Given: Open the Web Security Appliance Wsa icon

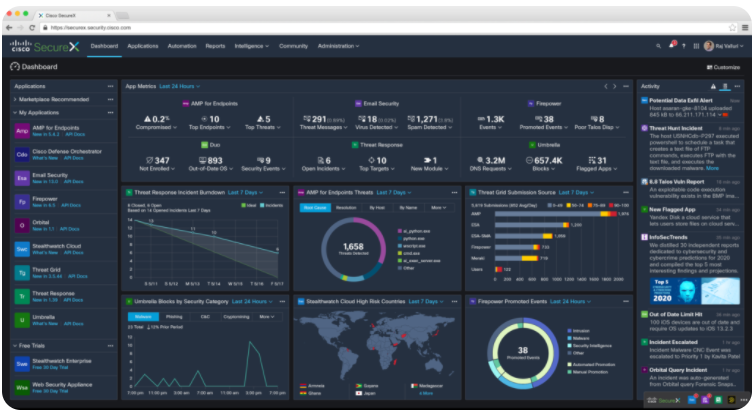Looking at the screenshot, I should 22,388.
